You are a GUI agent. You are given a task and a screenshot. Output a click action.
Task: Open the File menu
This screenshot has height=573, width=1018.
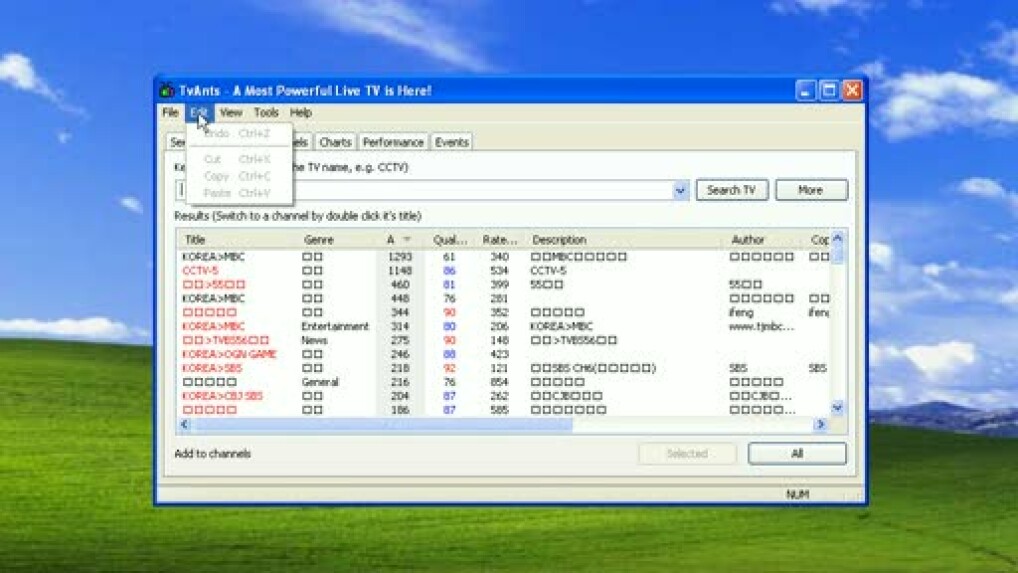[170, 113]
